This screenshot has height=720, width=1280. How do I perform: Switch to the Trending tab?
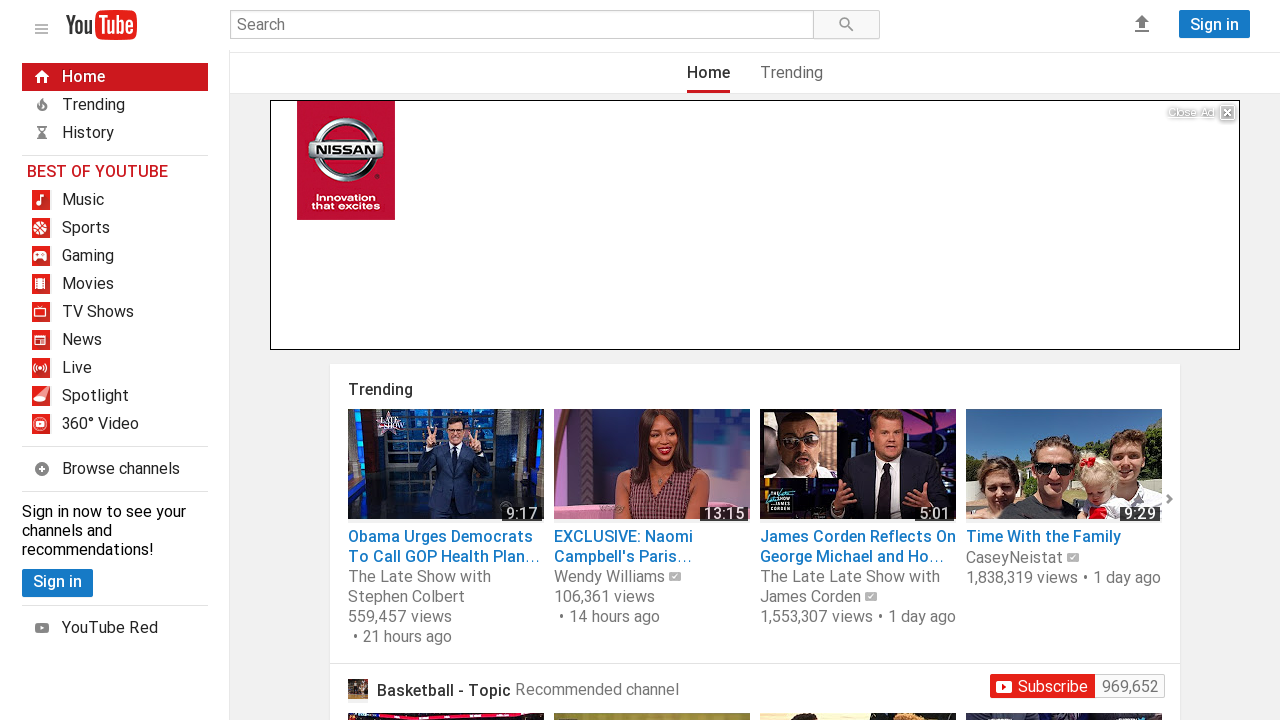tap(791, 73)
